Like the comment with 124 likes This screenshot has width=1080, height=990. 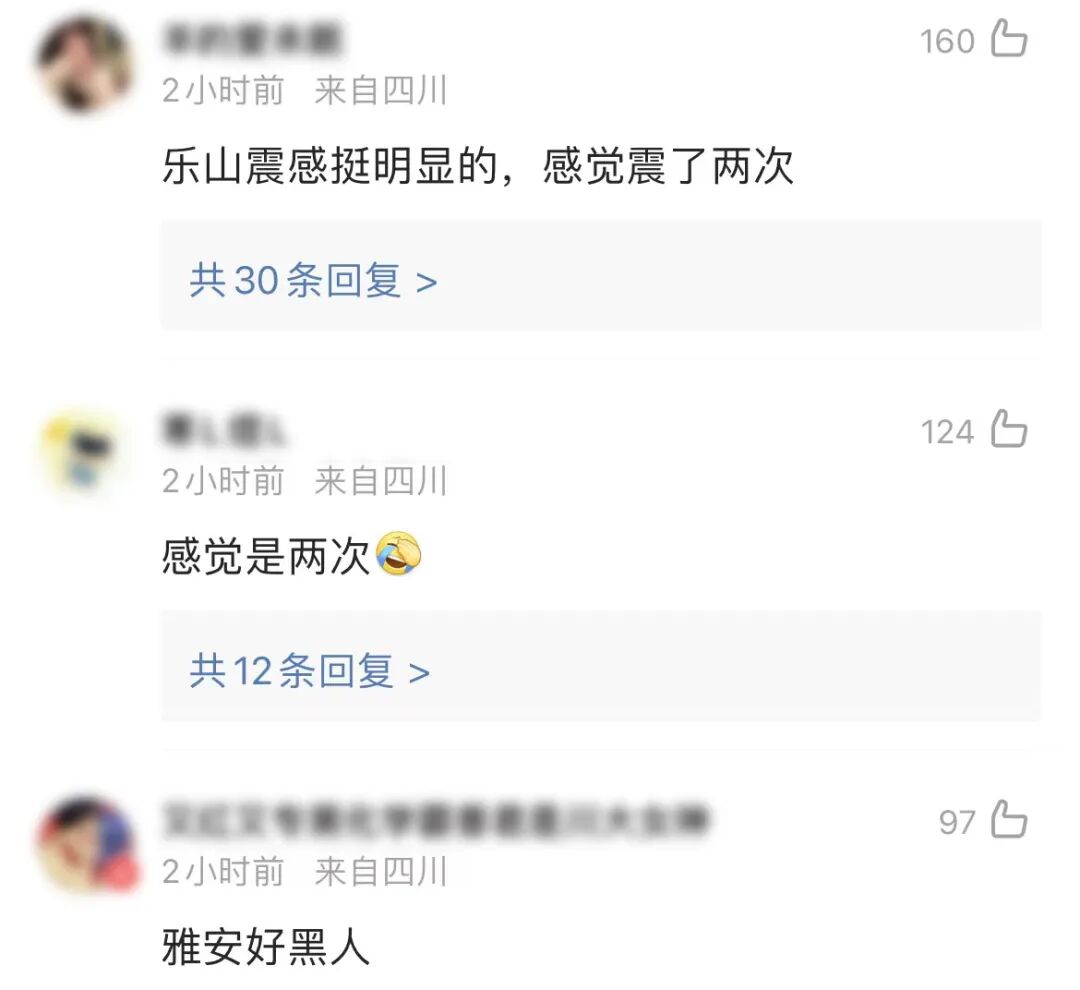pyautogui.click(x=1009, y=429)
